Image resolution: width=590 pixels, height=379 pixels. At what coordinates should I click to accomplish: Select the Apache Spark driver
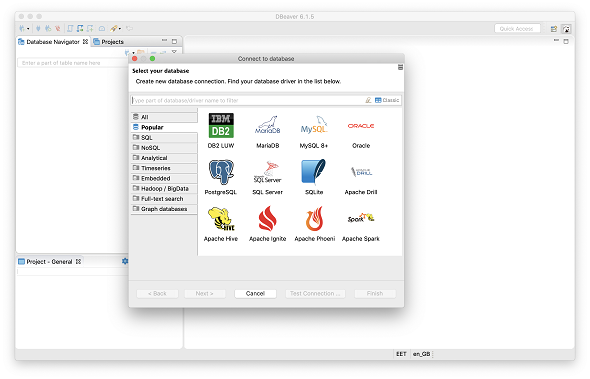click(361, 224)
